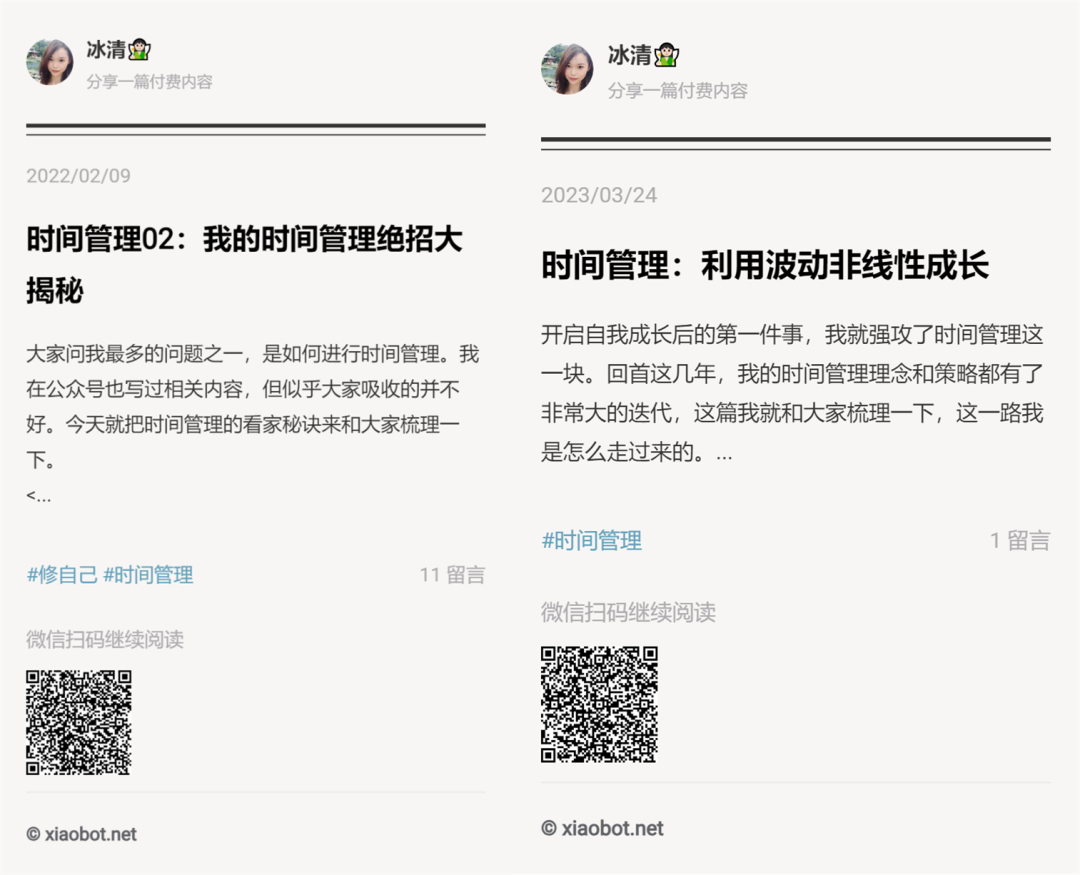View the 1 留言 comment link

[1020, 541]
